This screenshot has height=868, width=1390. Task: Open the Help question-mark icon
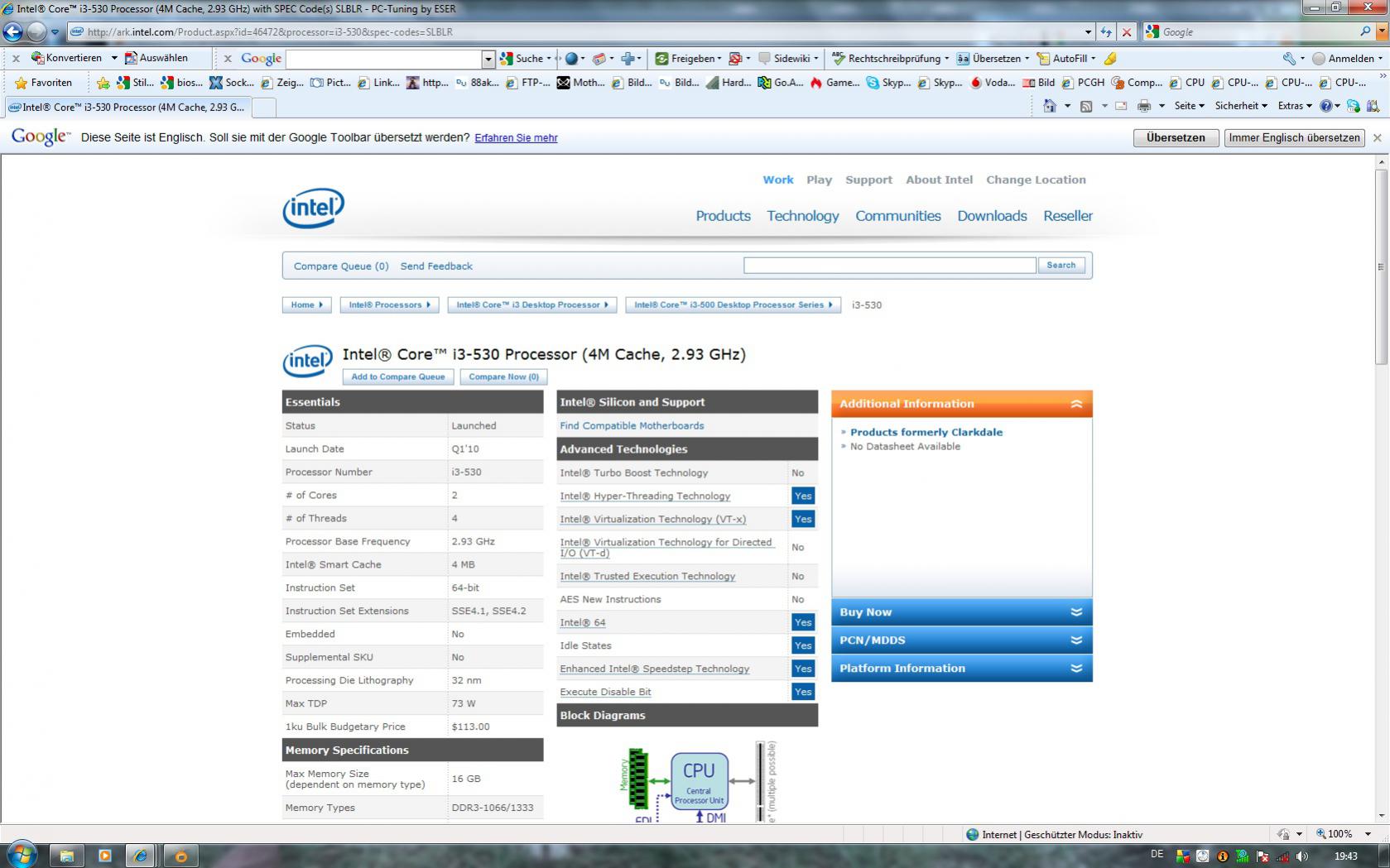(x=1325, y=106)
